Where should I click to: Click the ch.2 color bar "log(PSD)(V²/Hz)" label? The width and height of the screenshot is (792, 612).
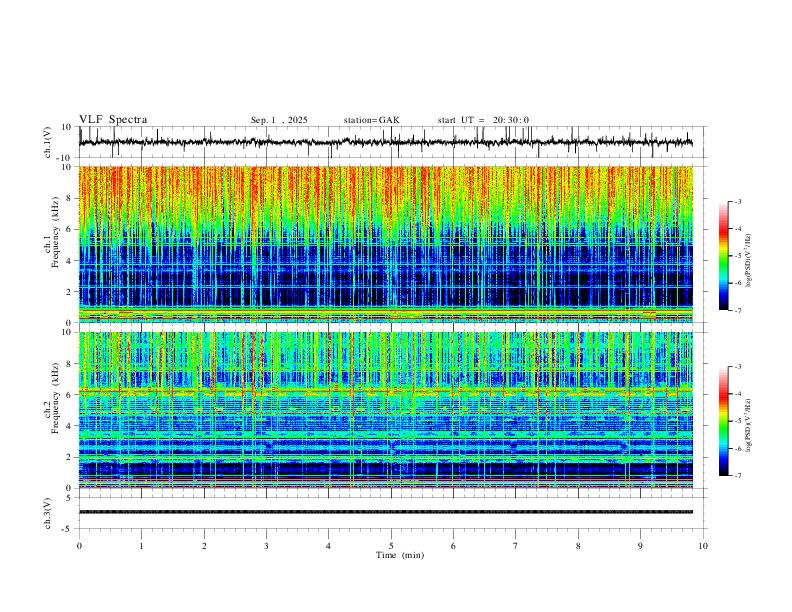(749, 425)
